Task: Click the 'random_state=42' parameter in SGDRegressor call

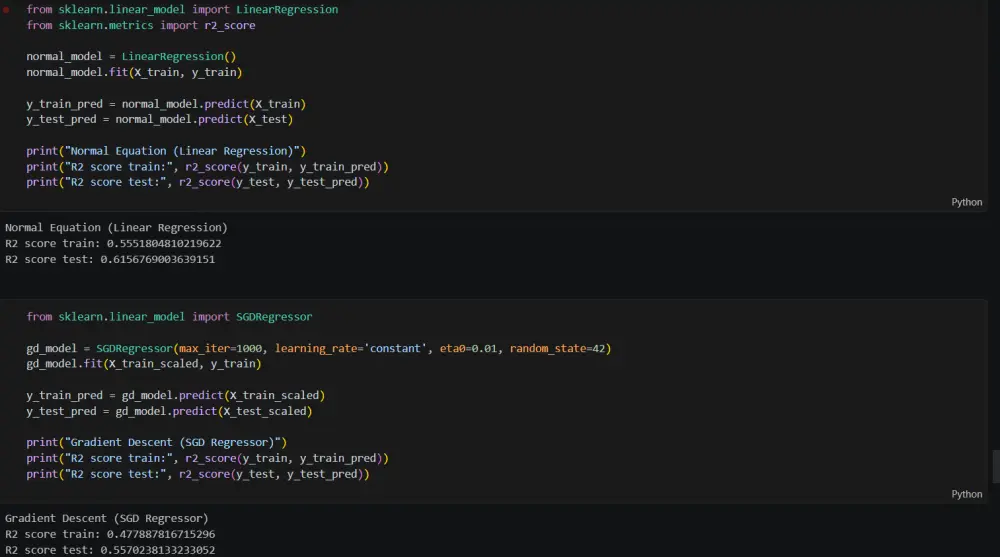Action: pyautogui.click(x=557, y=348)
